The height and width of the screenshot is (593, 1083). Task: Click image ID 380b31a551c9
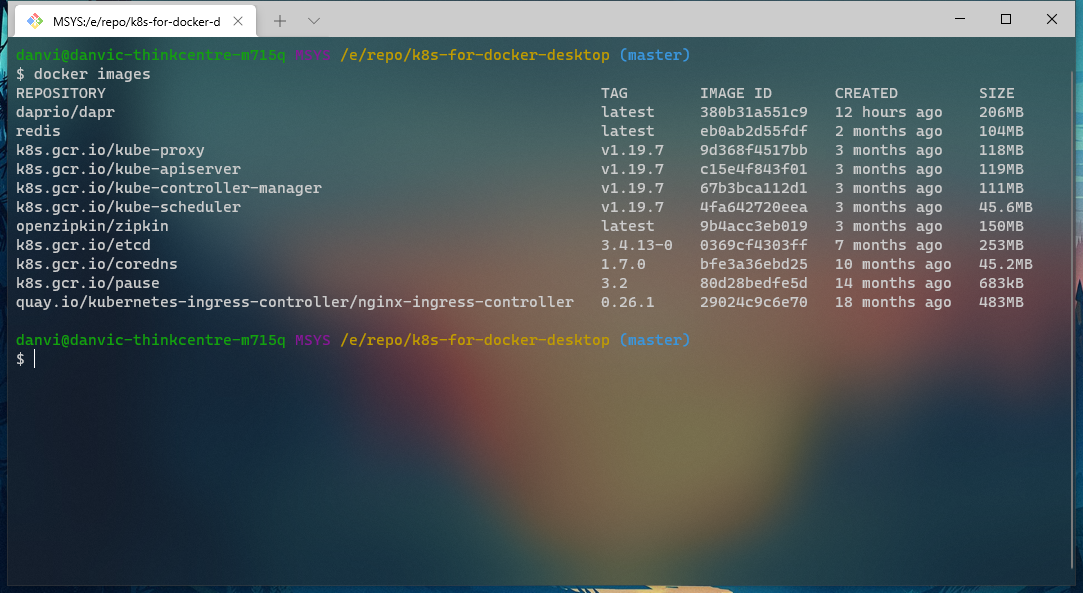[x=754, y=112]
